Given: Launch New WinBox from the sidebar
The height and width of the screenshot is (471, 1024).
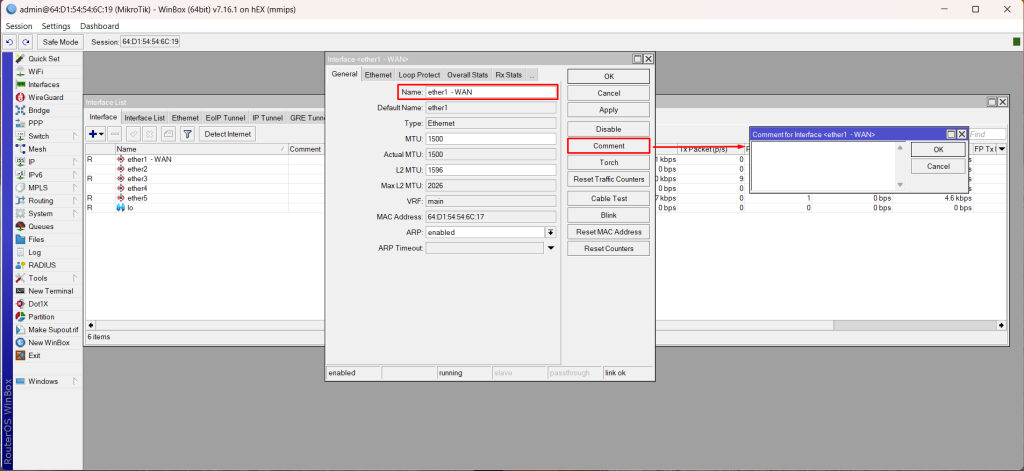Looking at the screenshot, I should coord(48,343).
